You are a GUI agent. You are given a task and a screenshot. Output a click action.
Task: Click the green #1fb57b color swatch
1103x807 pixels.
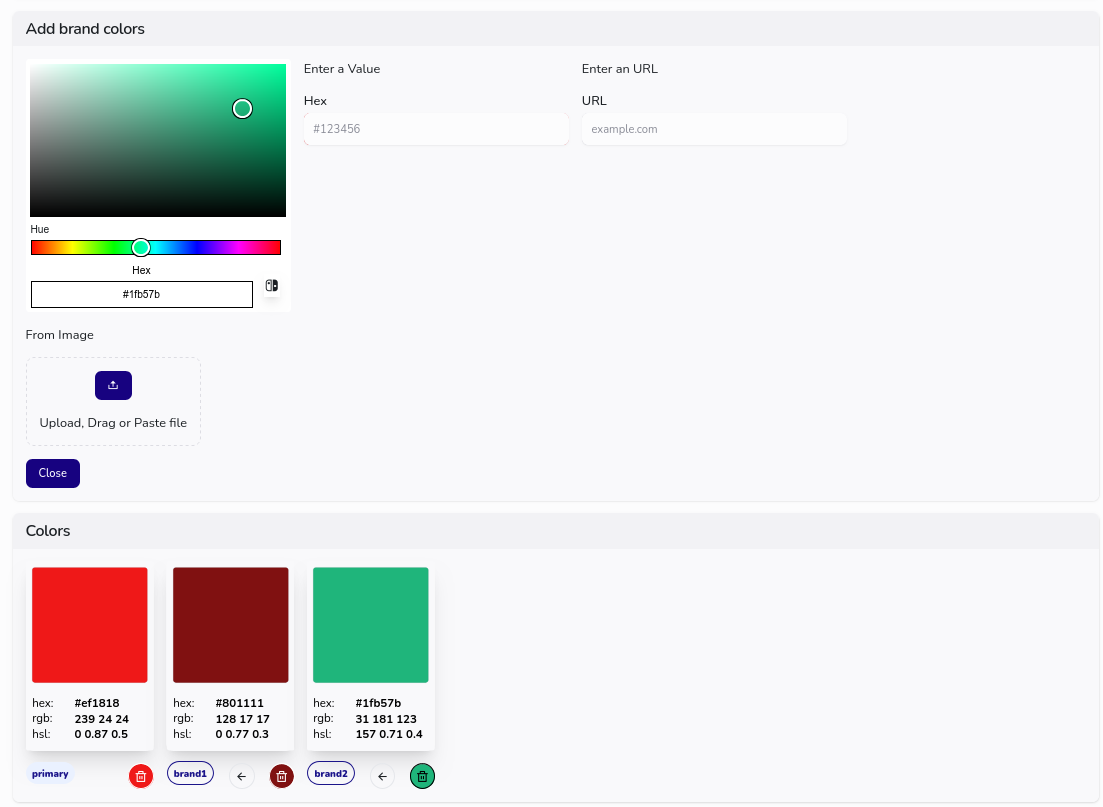tap(371, 625)
